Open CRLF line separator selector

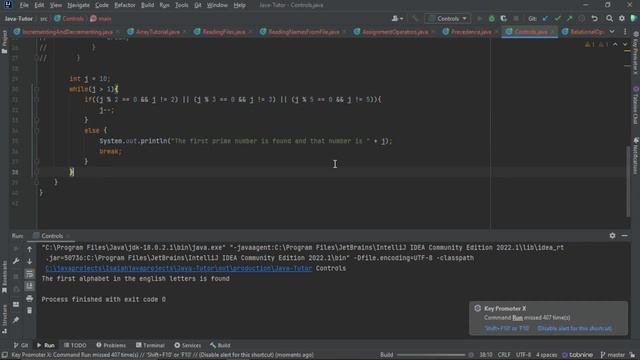[x=504, y=355]
